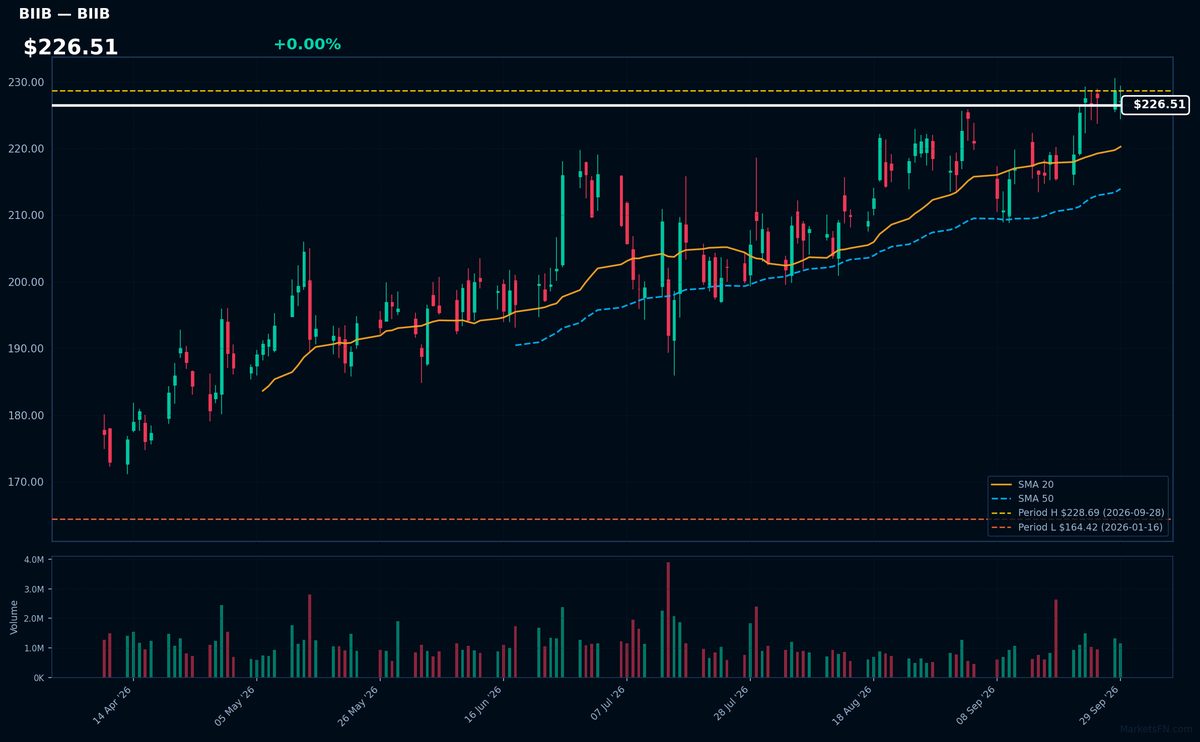Screen dimensions: 1200x742
Task: Click the 1.0M volume axis label
Action: tap(33, 648)
